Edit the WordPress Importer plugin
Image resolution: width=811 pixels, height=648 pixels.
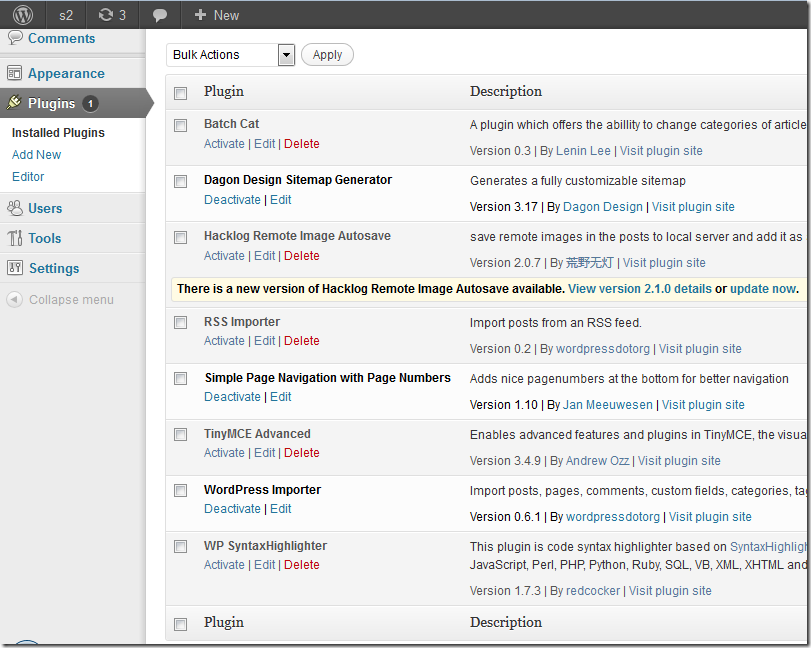coord(281,508)
